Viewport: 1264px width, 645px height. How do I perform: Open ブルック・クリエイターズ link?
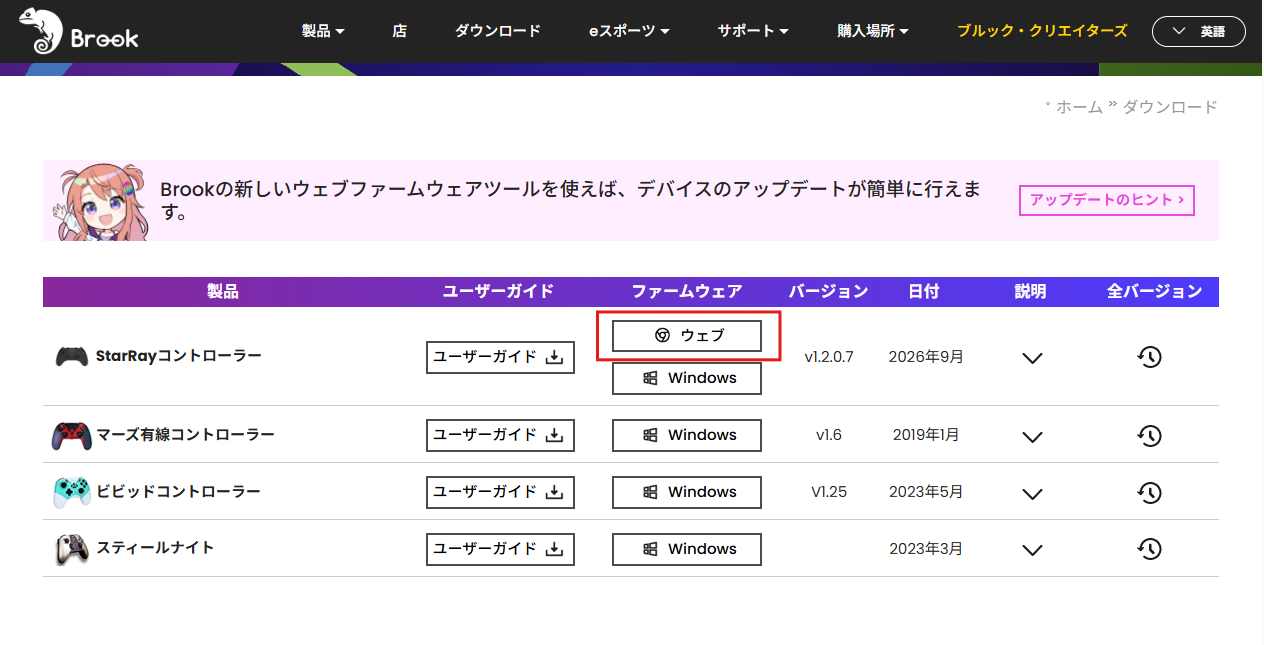click(1042, 31)
